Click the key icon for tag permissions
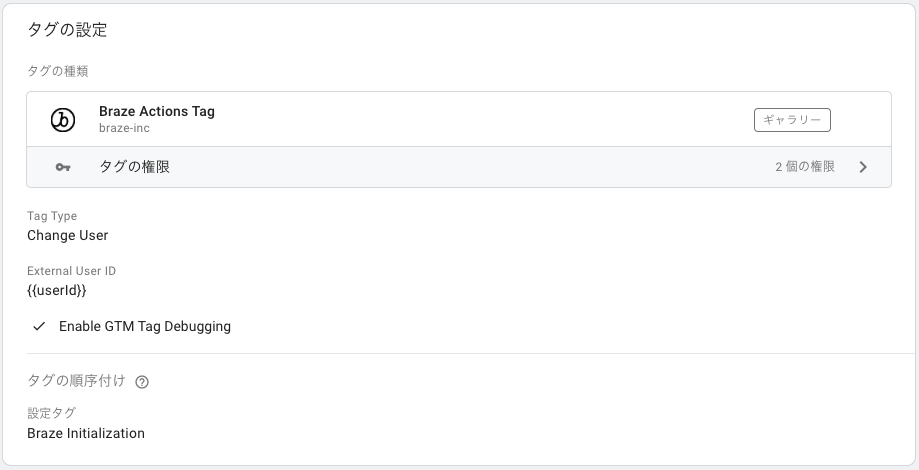 point(63,167)
